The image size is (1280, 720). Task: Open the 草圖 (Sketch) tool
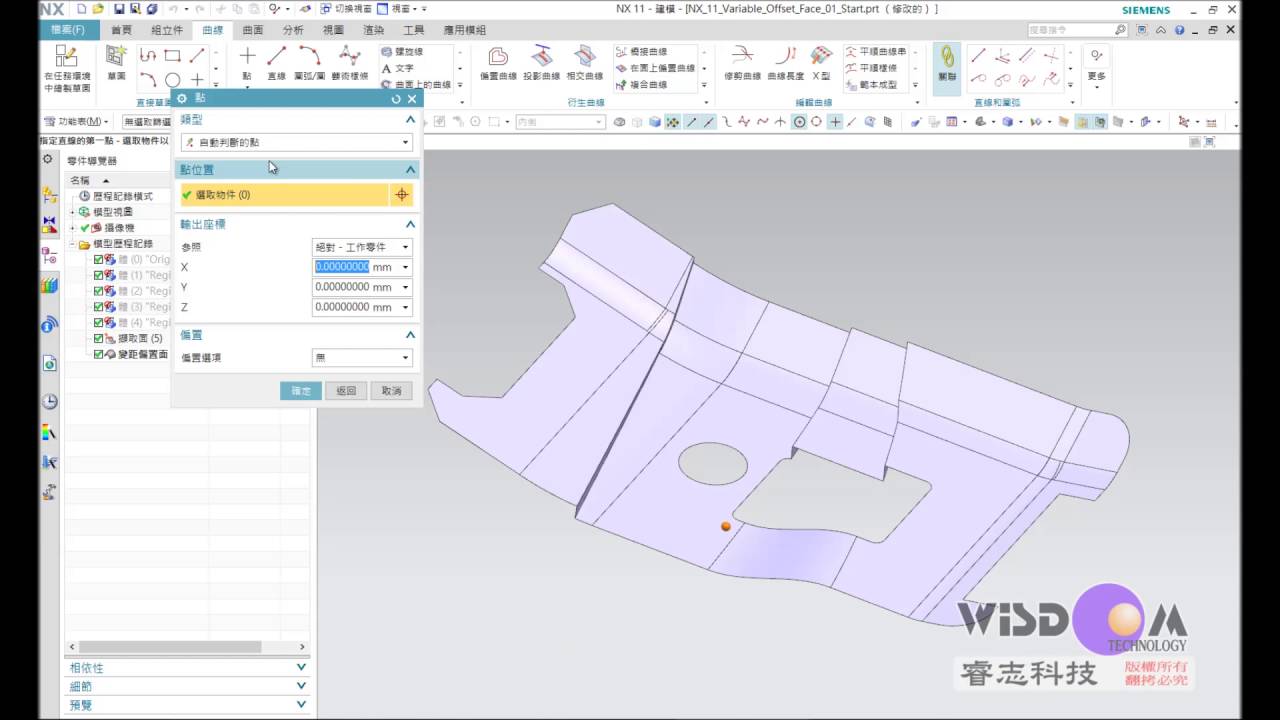[117, 62]
